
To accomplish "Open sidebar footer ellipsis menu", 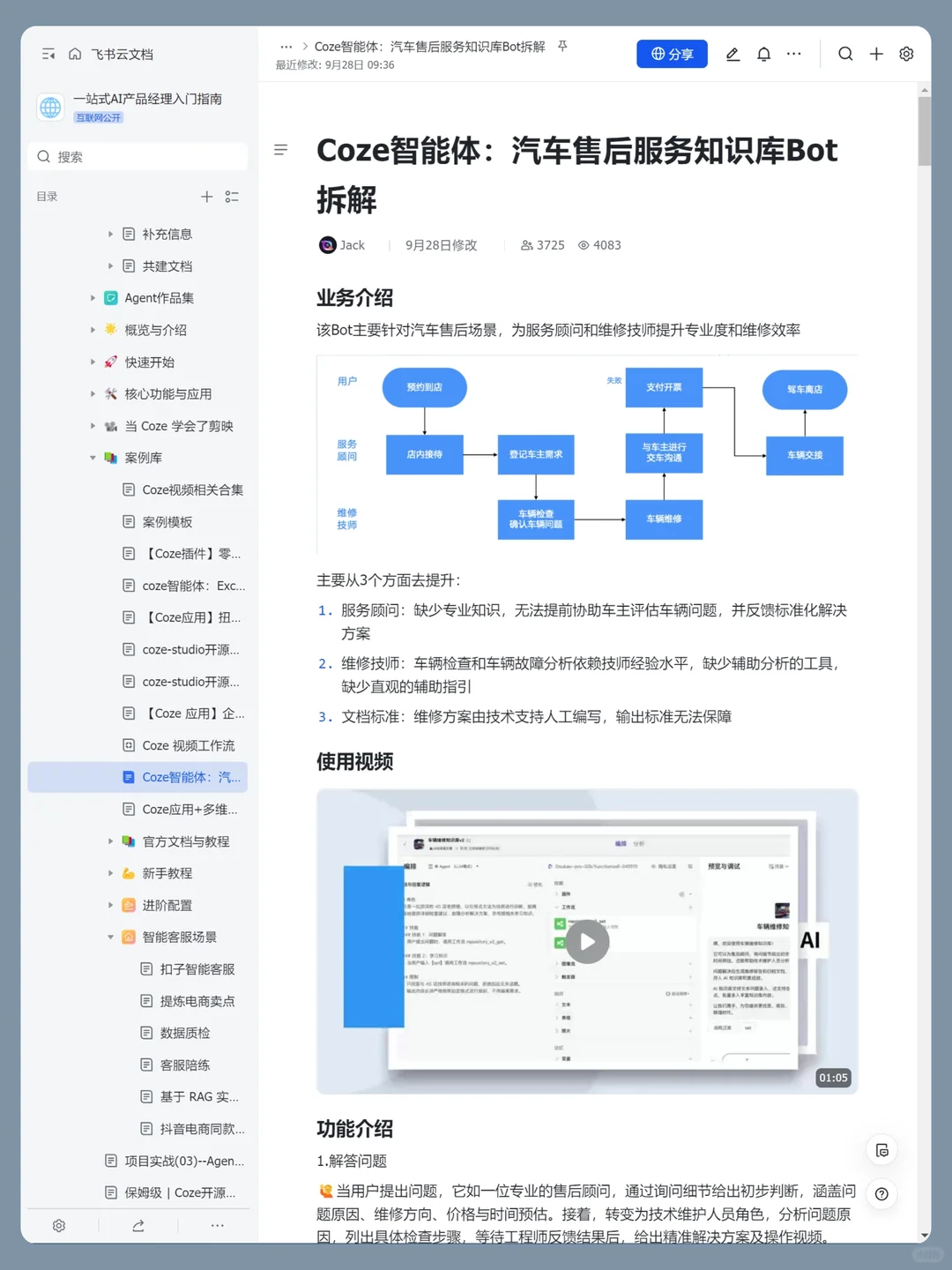I will [x=218, y=1226].
